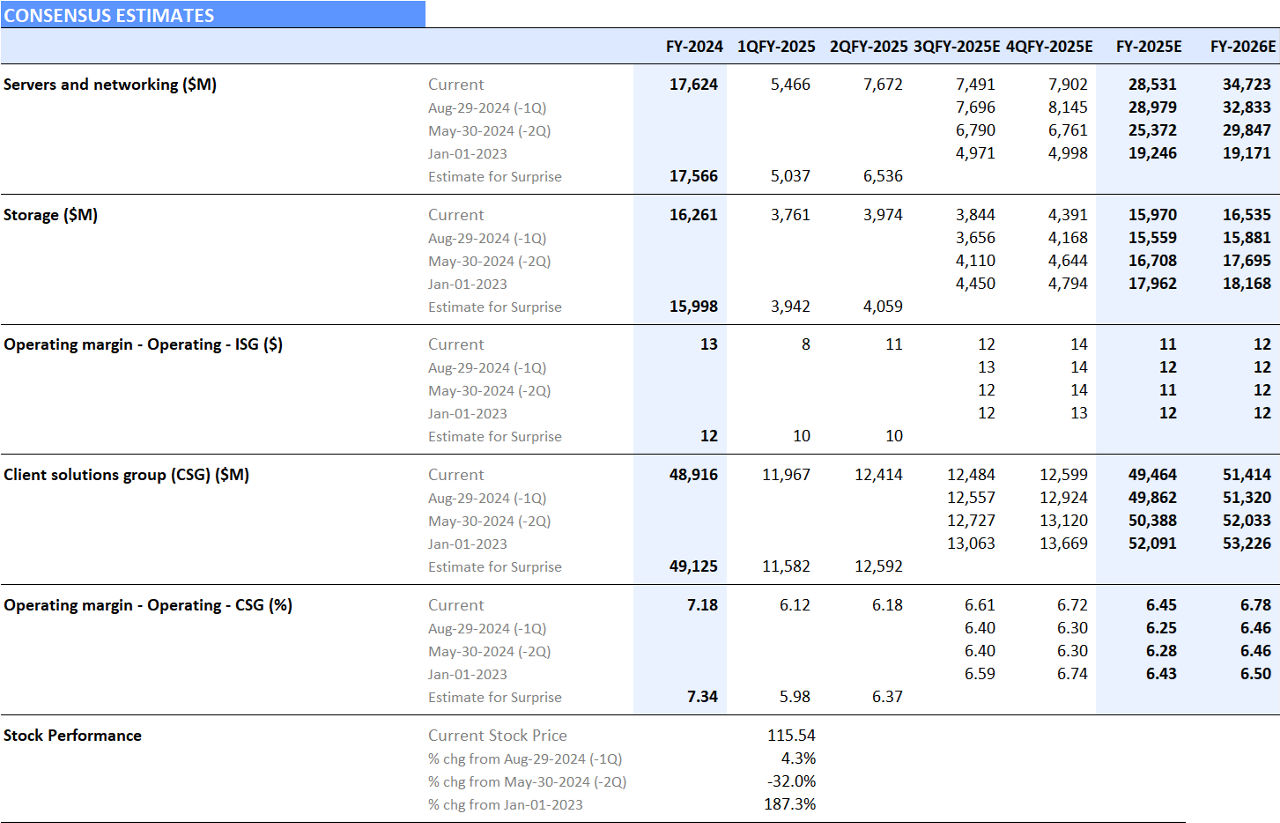
Task: Select the Aug-29-2024 (-1Q) label under Servers
Action: pyautogui.click(x=489, y=107)
